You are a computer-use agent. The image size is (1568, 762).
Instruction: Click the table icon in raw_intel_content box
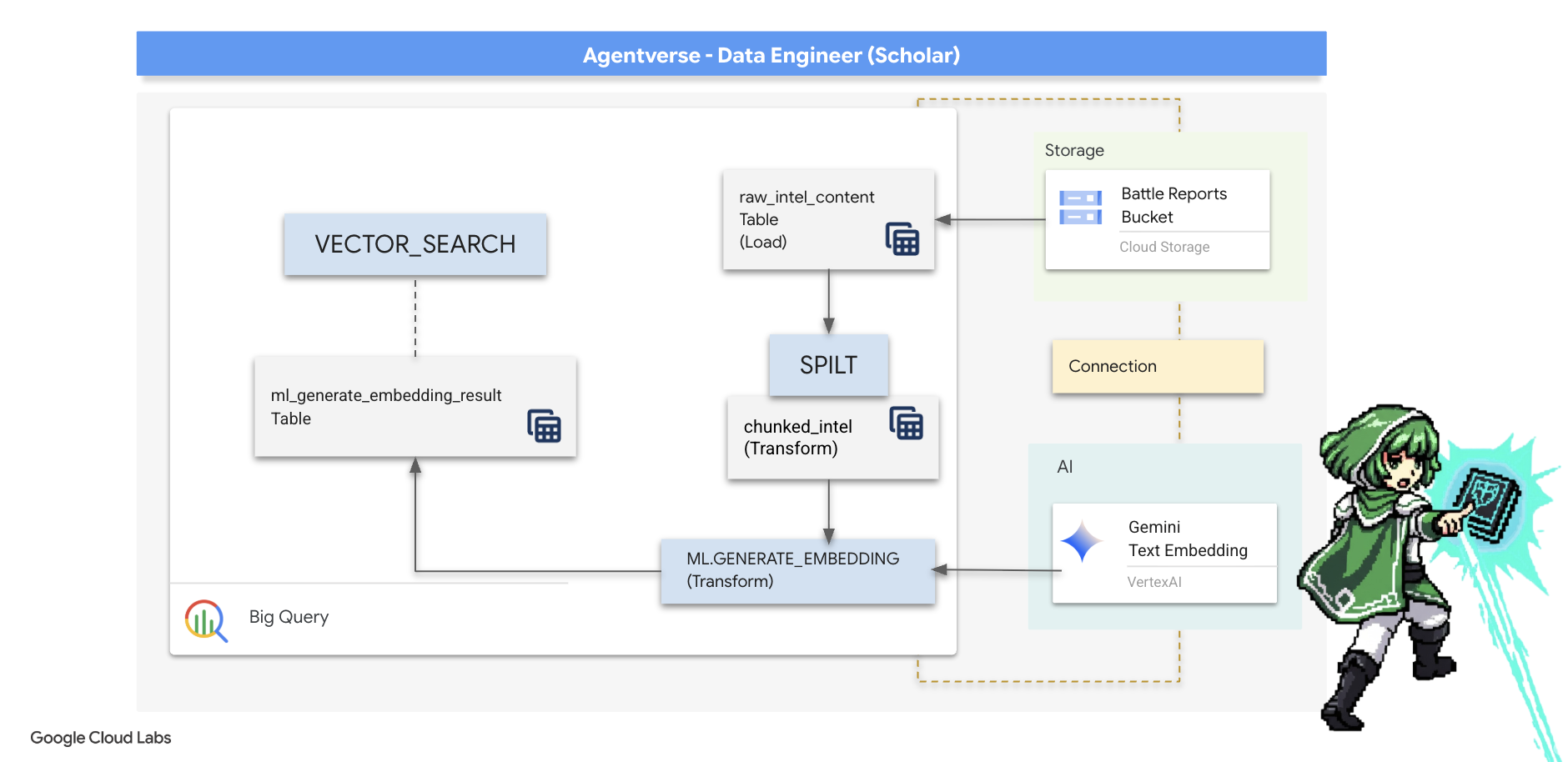[902, 239]
